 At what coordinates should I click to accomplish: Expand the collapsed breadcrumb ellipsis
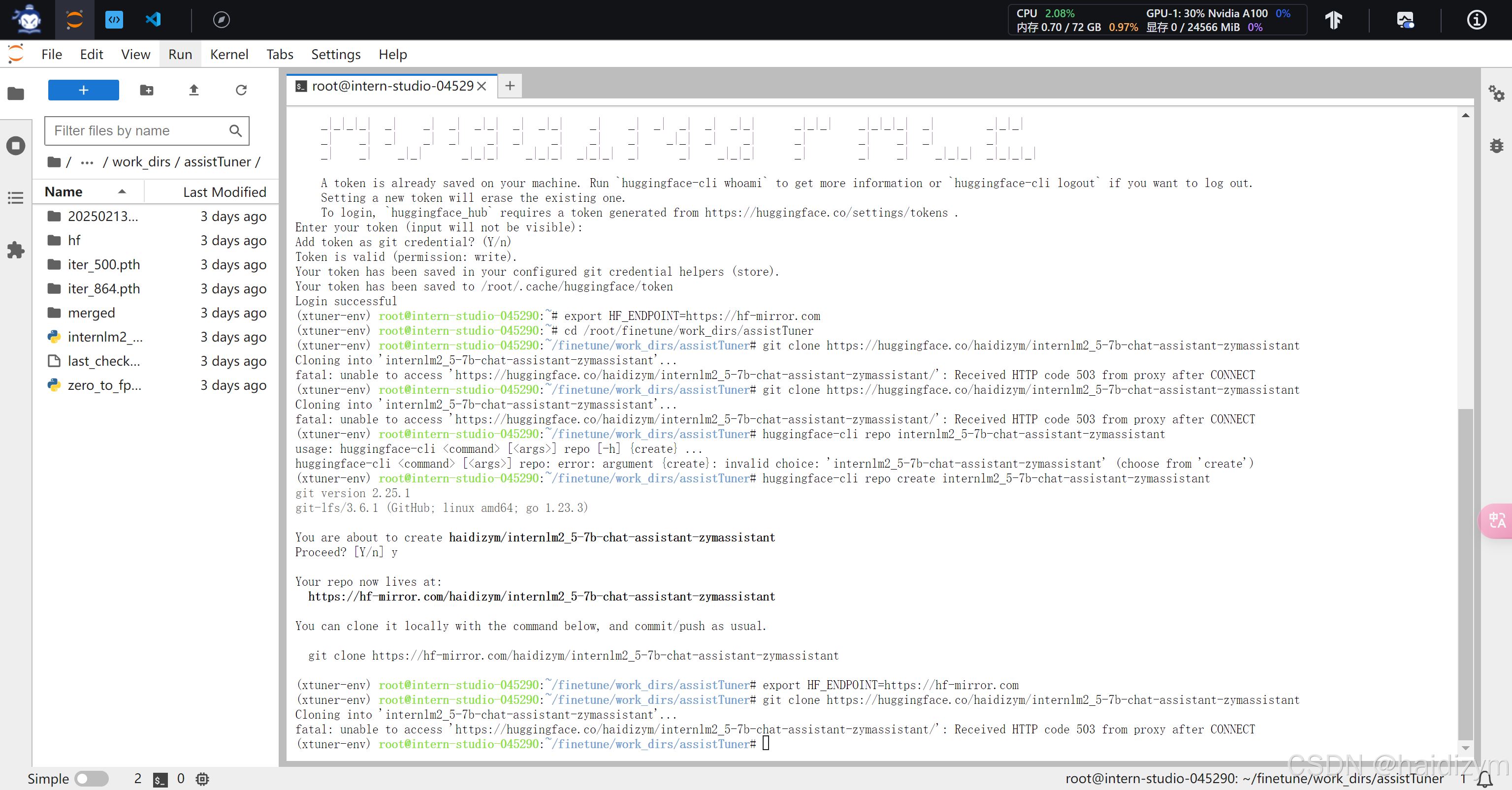pos(87,162)
